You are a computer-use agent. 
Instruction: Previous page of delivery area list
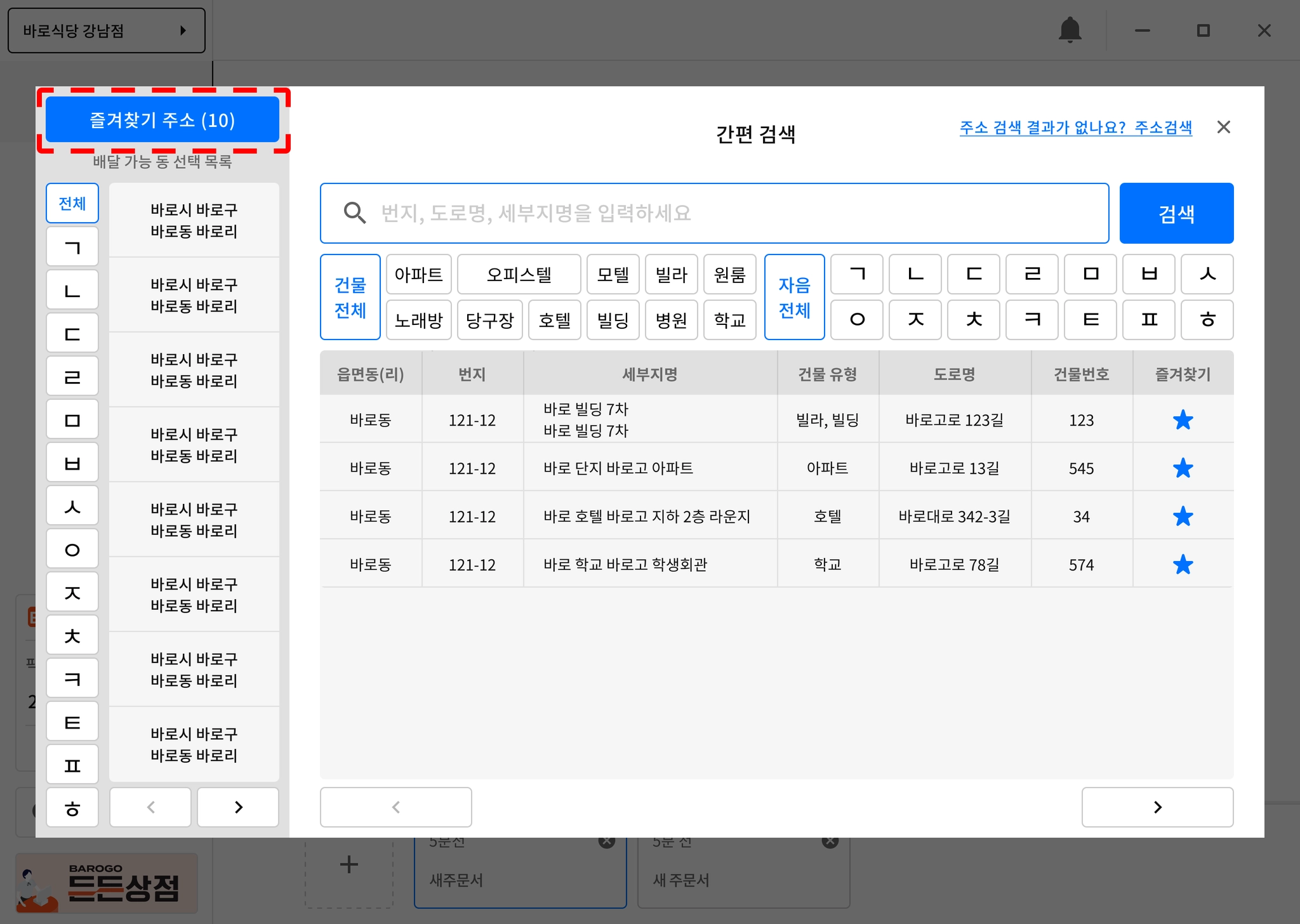click(x=150, y=807)
